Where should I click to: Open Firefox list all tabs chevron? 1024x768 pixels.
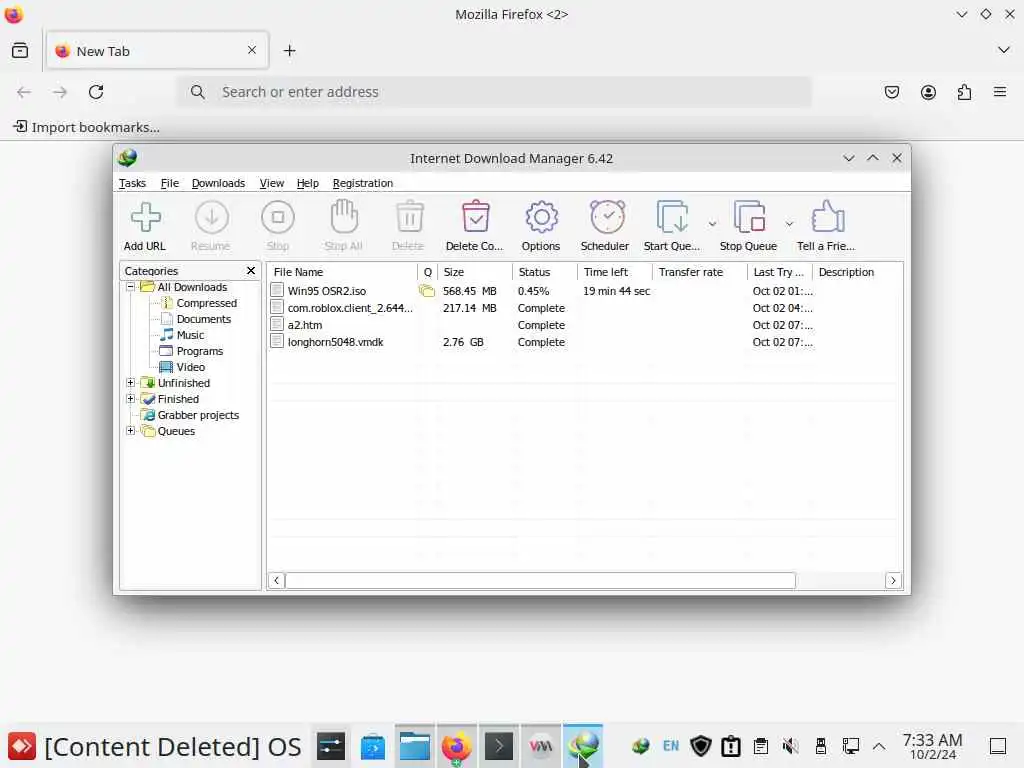tap(1004, 50)
